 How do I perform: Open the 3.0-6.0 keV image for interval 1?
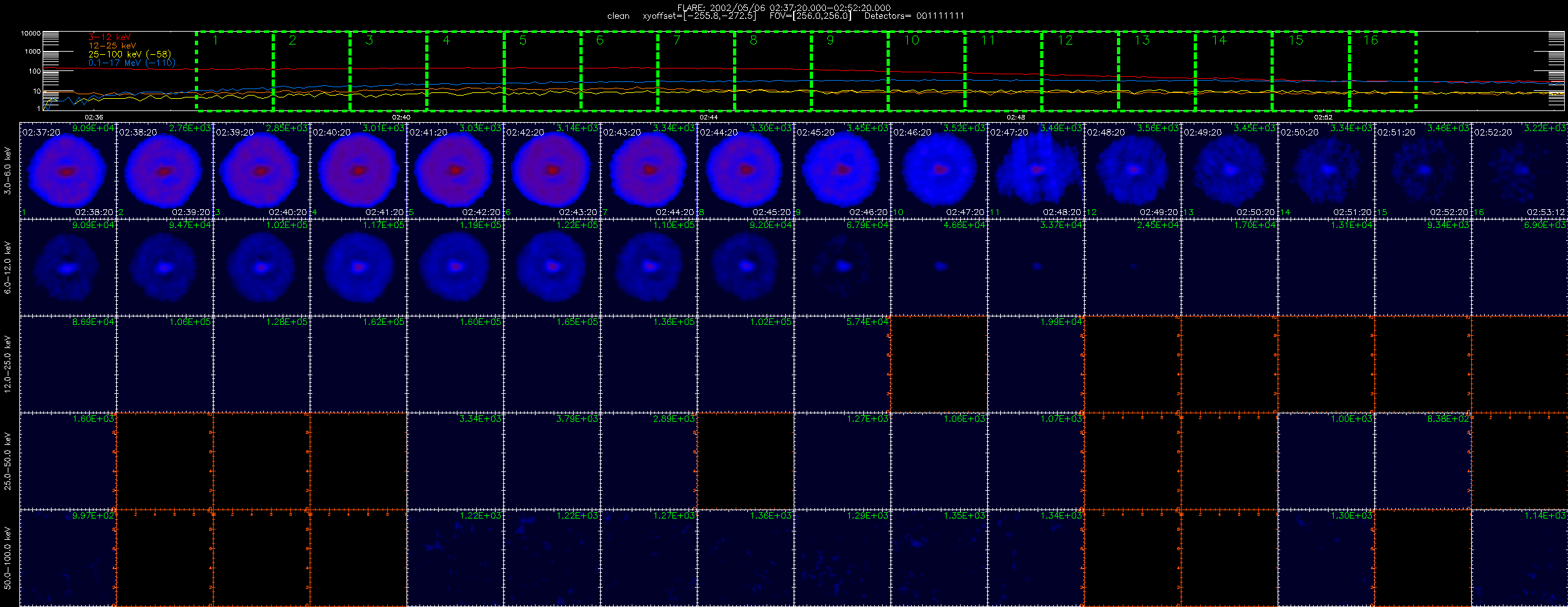(x=68, y=170)
